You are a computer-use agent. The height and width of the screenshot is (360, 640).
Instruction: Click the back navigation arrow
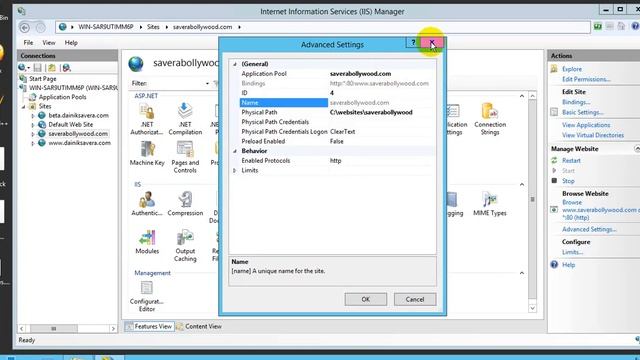[24, 27]
